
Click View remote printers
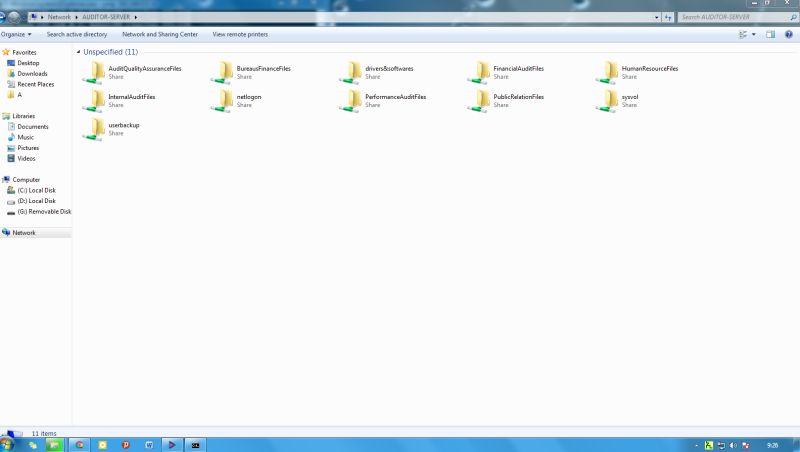point(240,34)
